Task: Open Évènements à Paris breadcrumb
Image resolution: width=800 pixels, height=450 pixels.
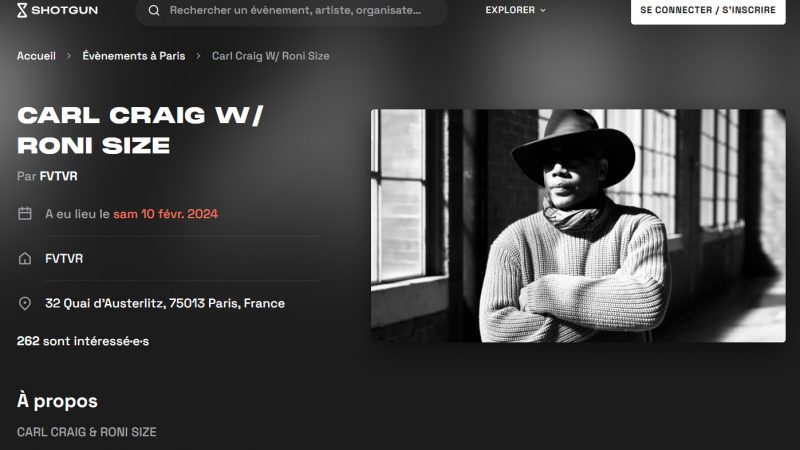Action: tap(134, 56)
